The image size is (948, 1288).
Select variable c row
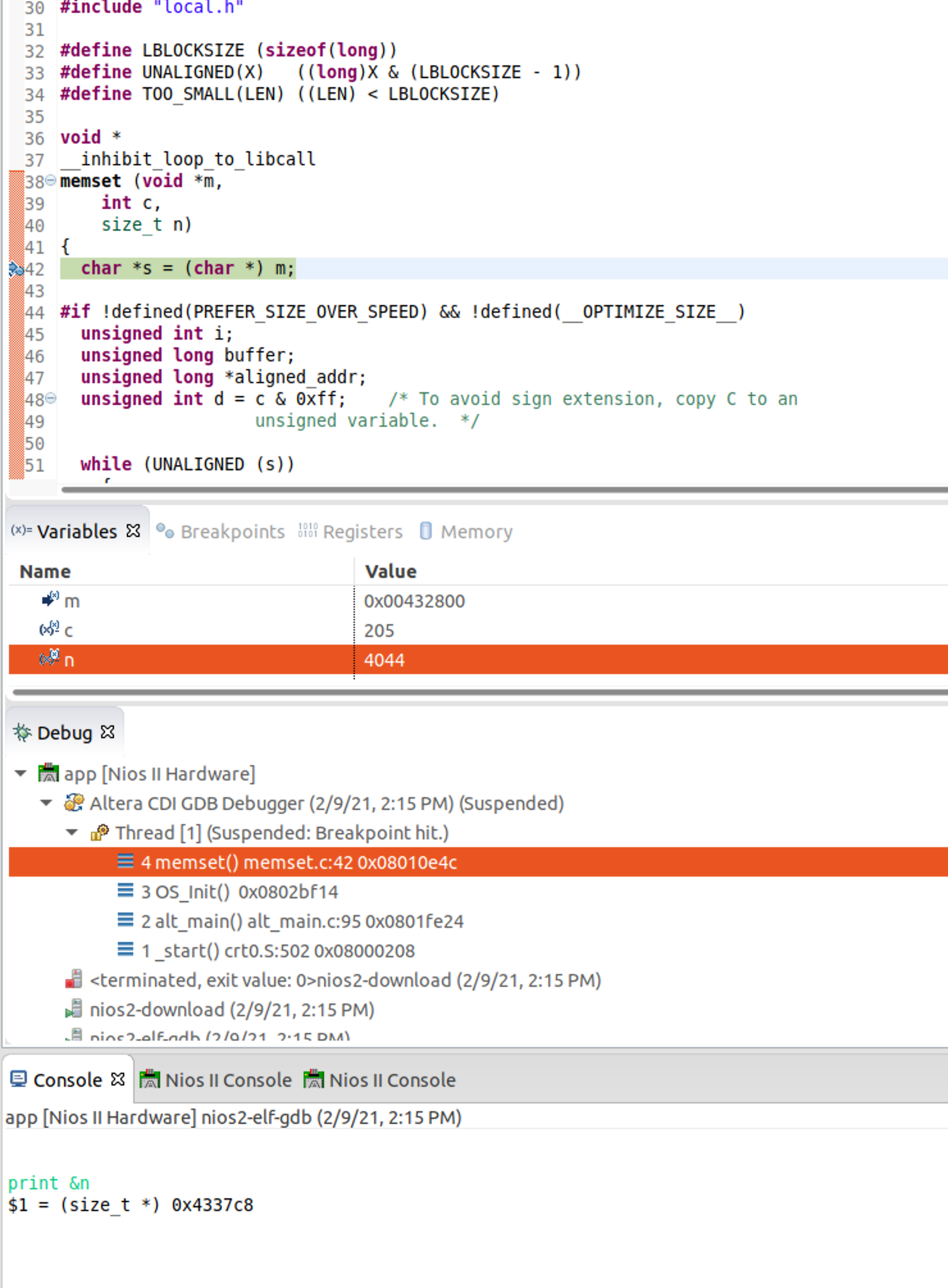478,631
